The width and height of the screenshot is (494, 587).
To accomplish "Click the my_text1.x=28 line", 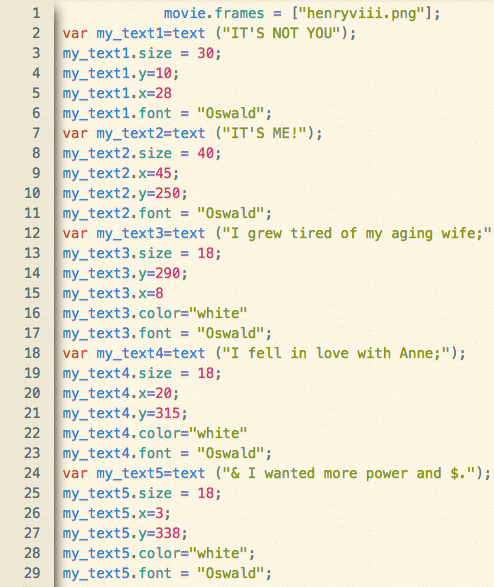I will click(x=117, y=94).
